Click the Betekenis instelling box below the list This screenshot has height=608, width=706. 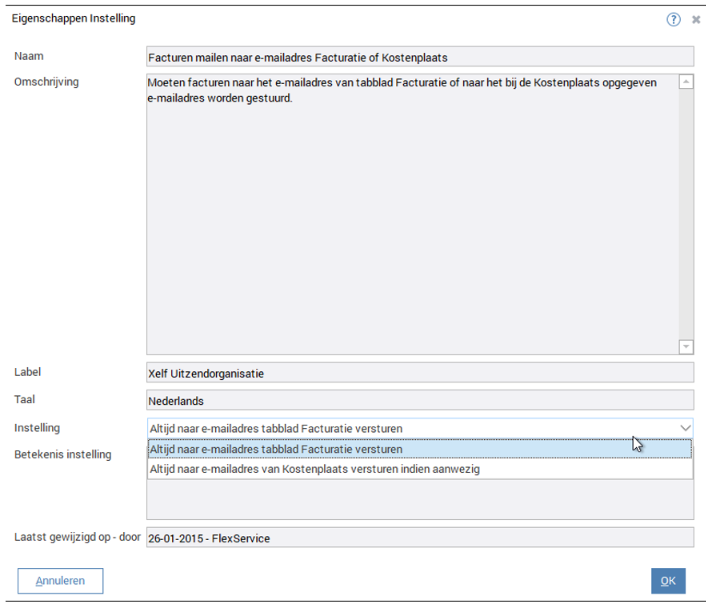419,499
